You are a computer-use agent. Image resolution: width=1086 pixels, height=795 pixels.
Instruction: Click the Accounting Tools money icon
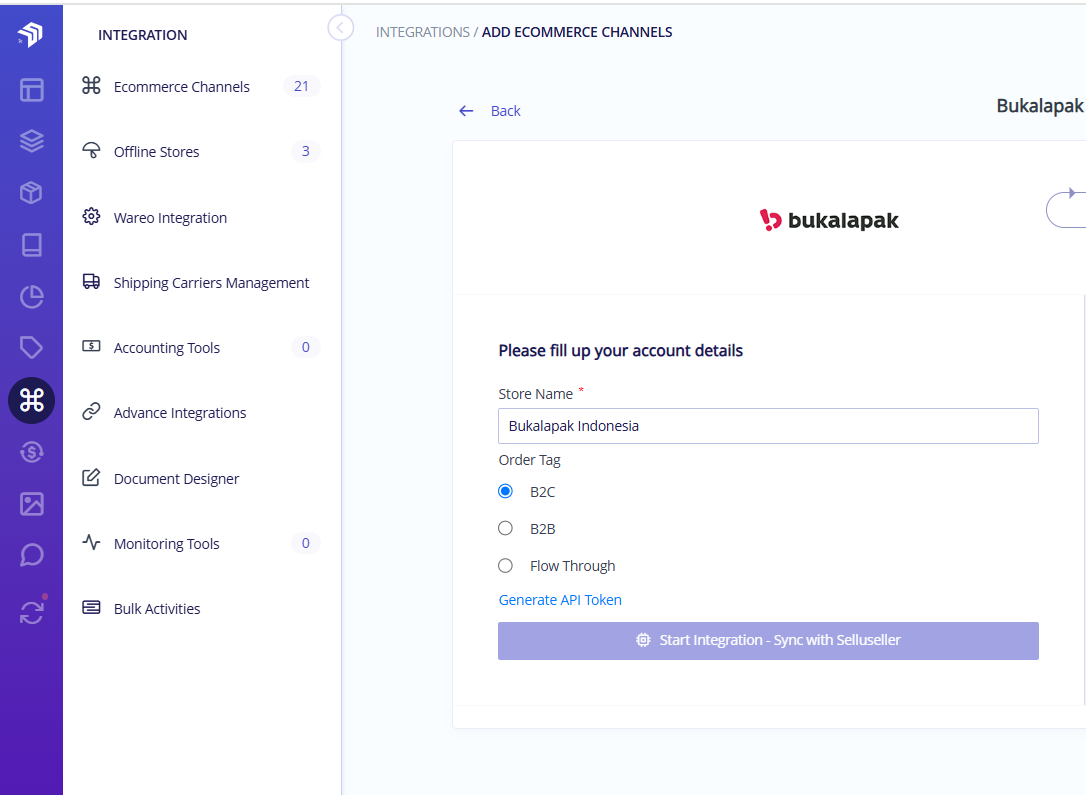tap(91, 346)
